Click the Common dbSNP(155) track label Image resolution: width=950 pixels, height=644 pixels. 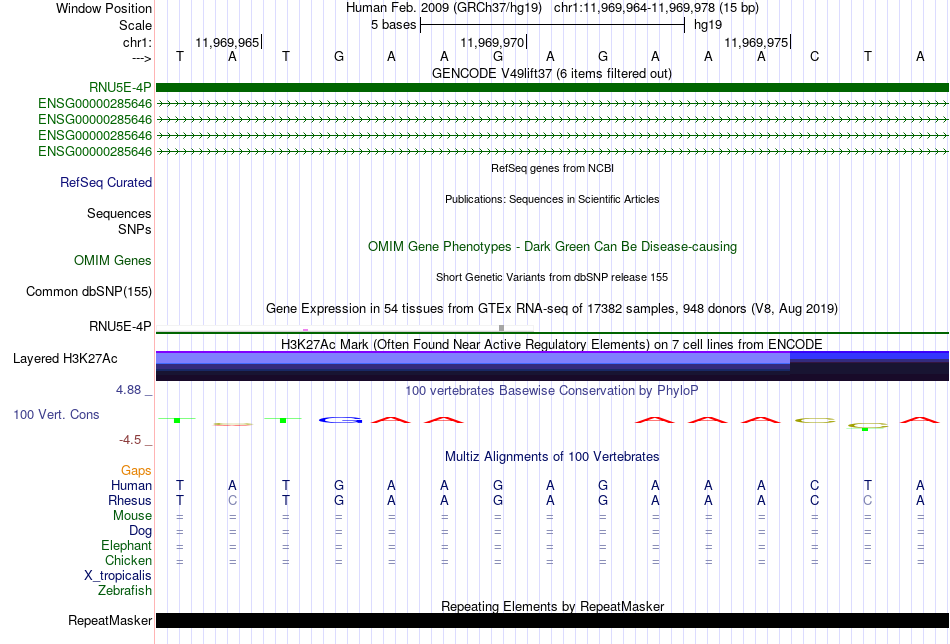click(x=89, y=291)
